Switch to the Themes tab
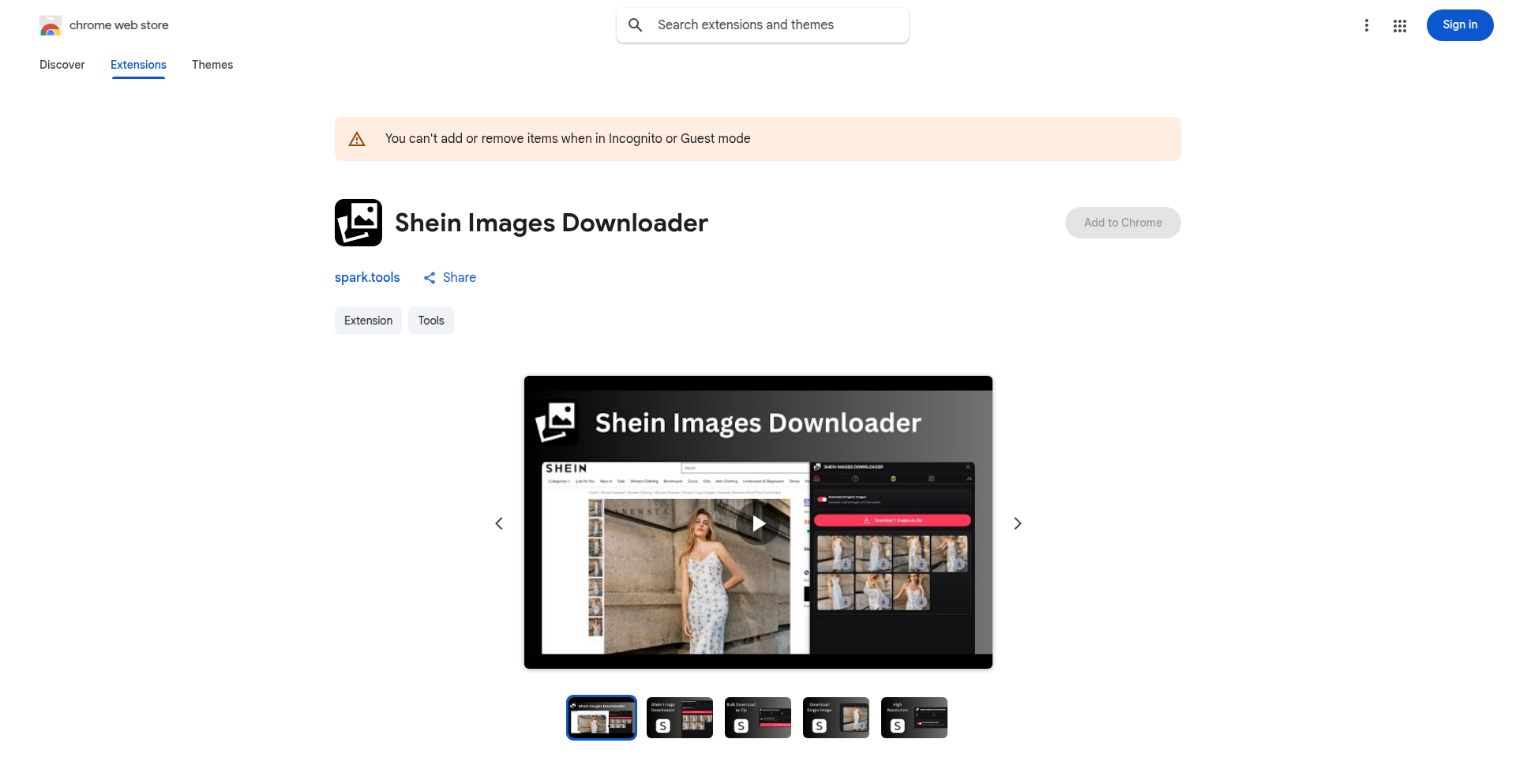Viewport: 1516px width, 784px height. coord(212,65)
